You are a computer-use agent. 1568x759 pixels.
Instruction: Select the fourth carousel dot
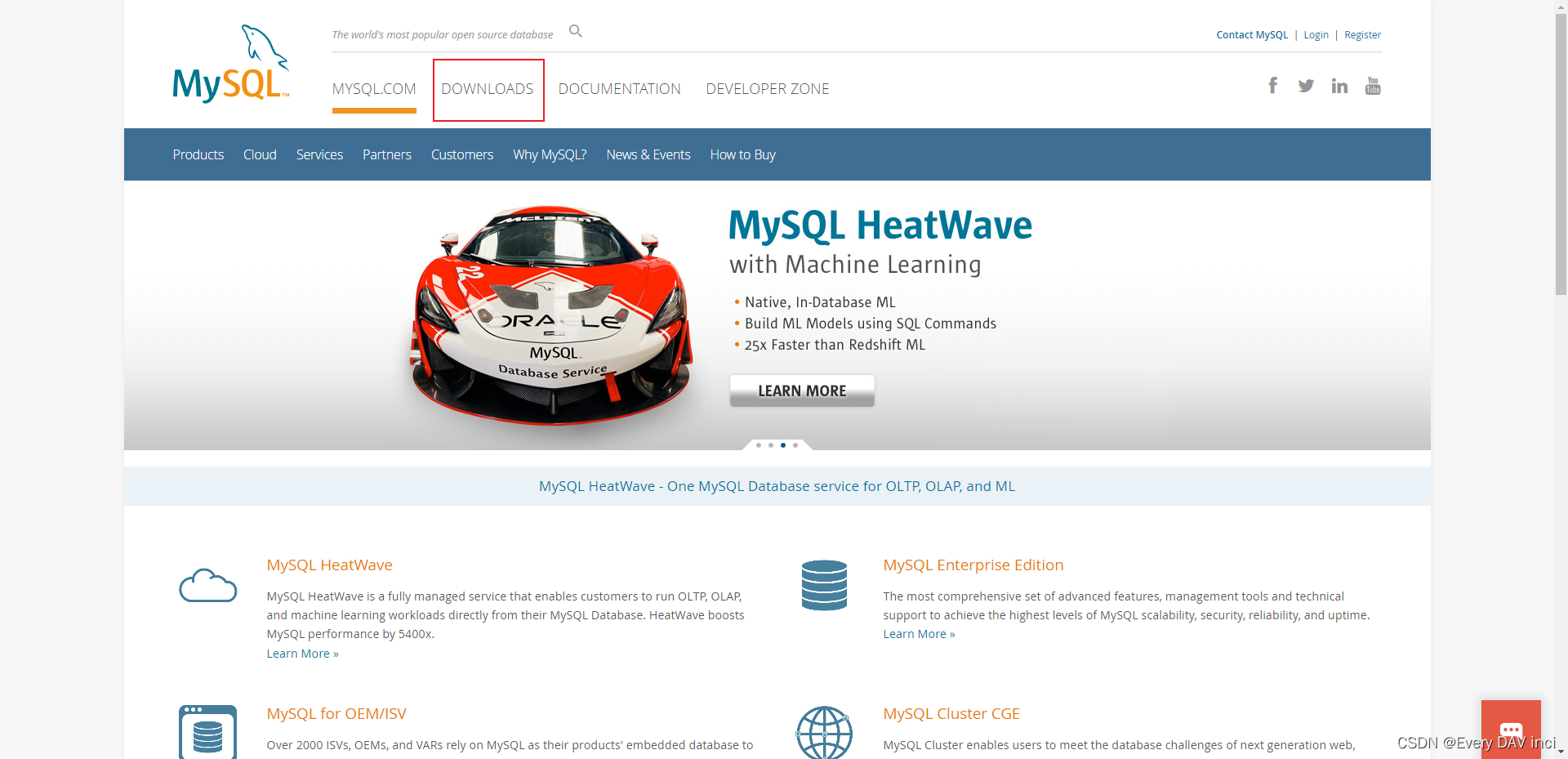795,445
